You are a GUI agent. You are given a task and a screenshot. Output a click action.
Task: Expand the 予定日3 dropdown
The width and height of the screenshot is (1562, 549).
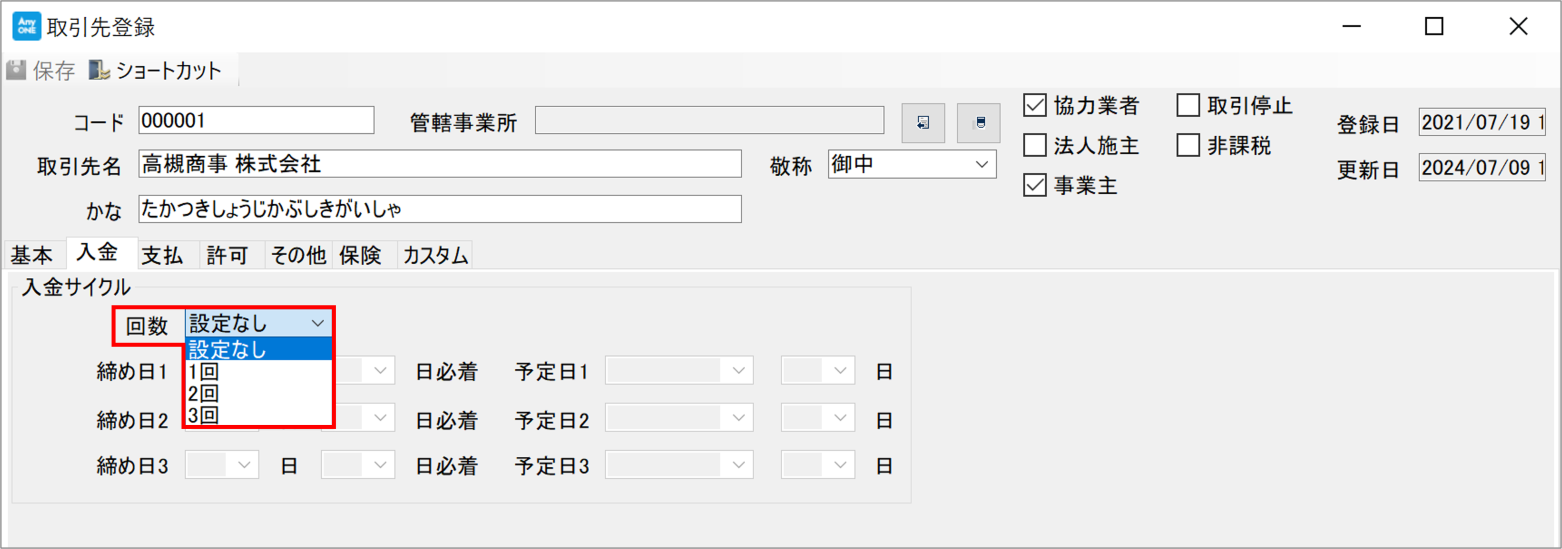[679, 465]
